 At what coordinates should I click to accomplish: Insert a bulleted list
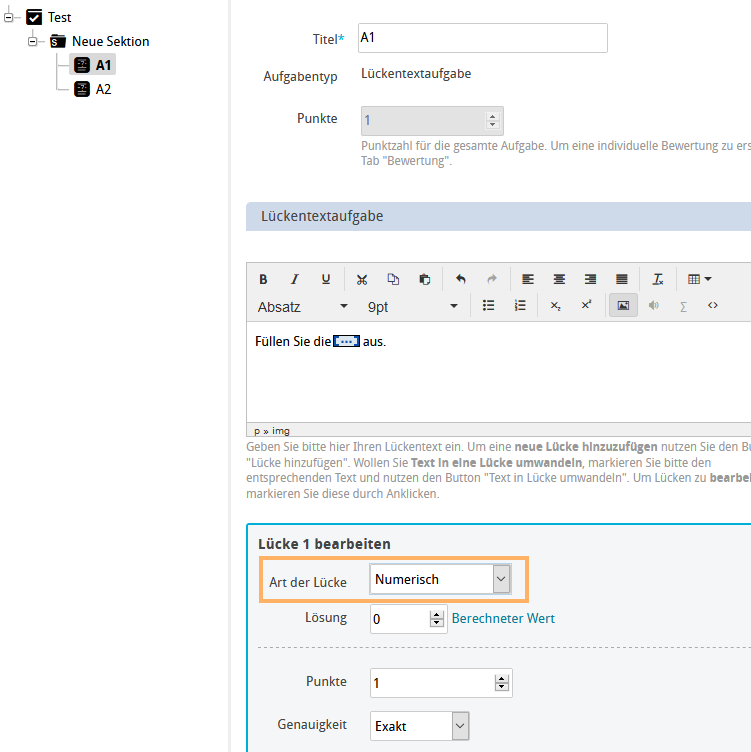(489, 306)
